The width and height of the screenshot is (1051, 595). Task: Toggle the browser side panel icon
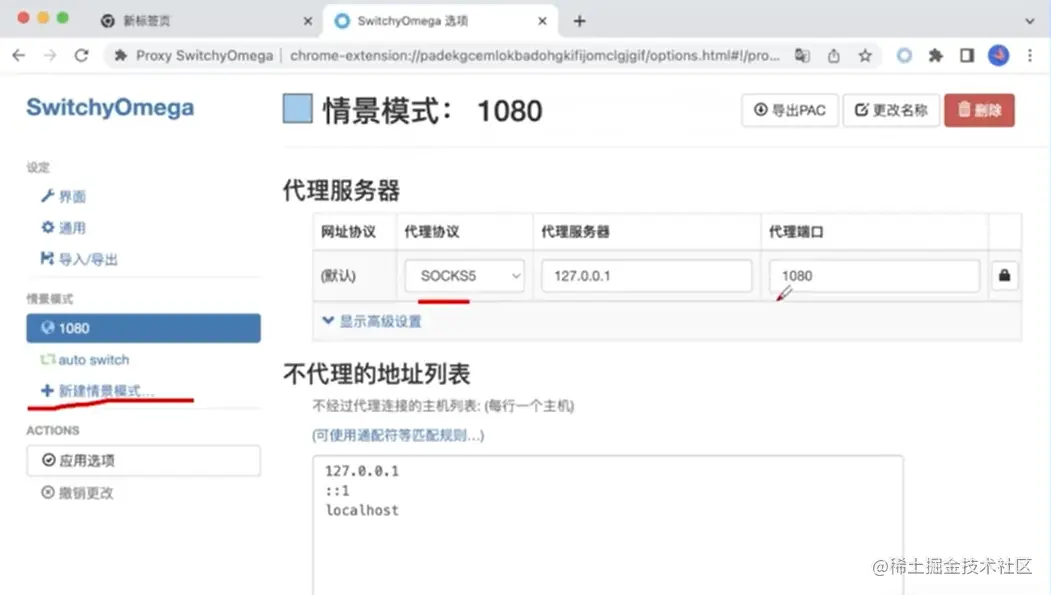click(x=967, y=56)
